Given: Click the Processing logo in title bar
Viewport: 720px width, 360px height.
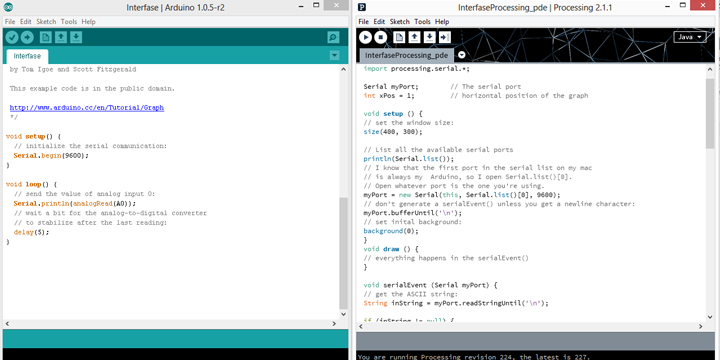Looking at the screenshot, I should (362, 6).
